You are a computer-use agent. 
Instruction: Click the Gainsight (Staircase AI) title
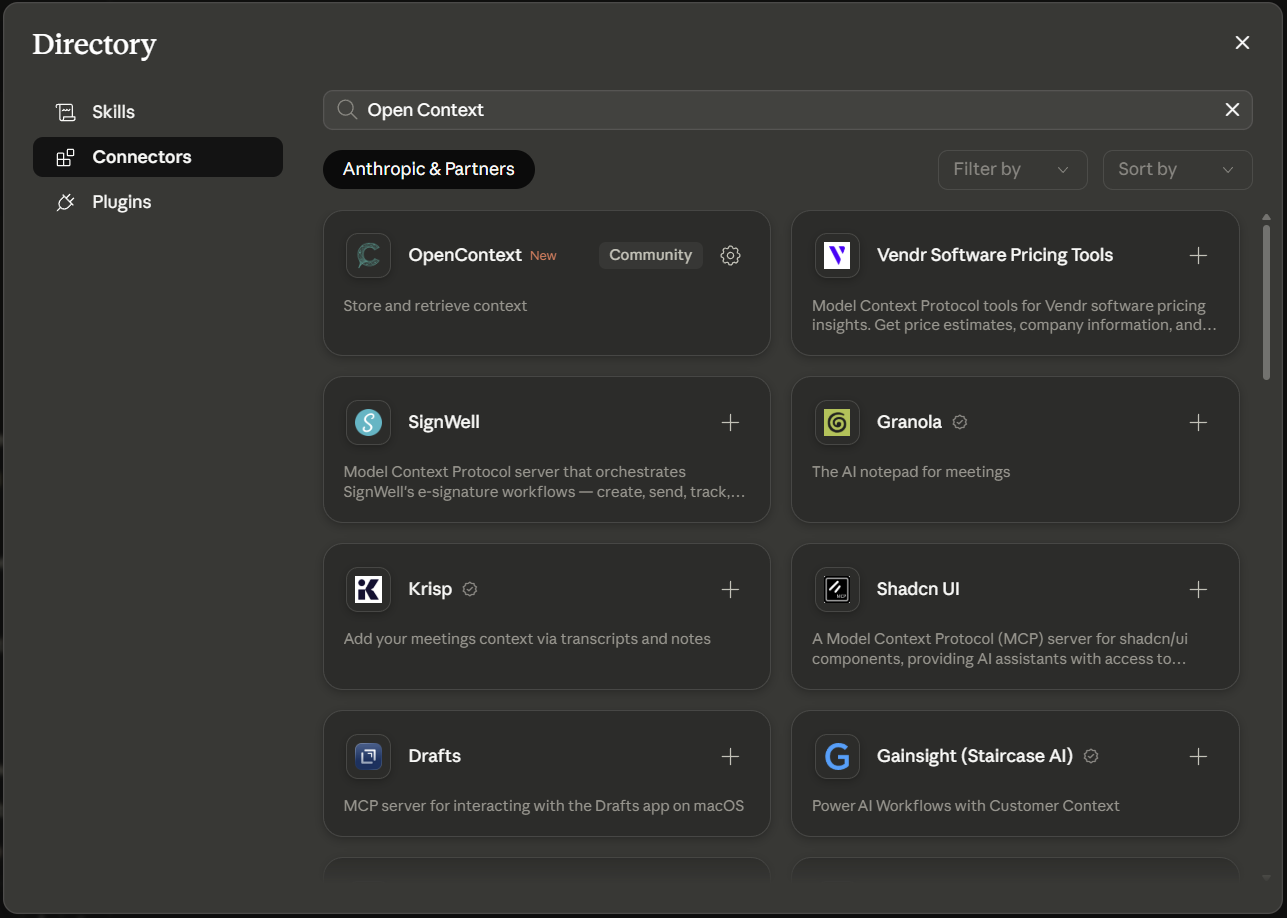pyautogui.click(x=975, y=756)
